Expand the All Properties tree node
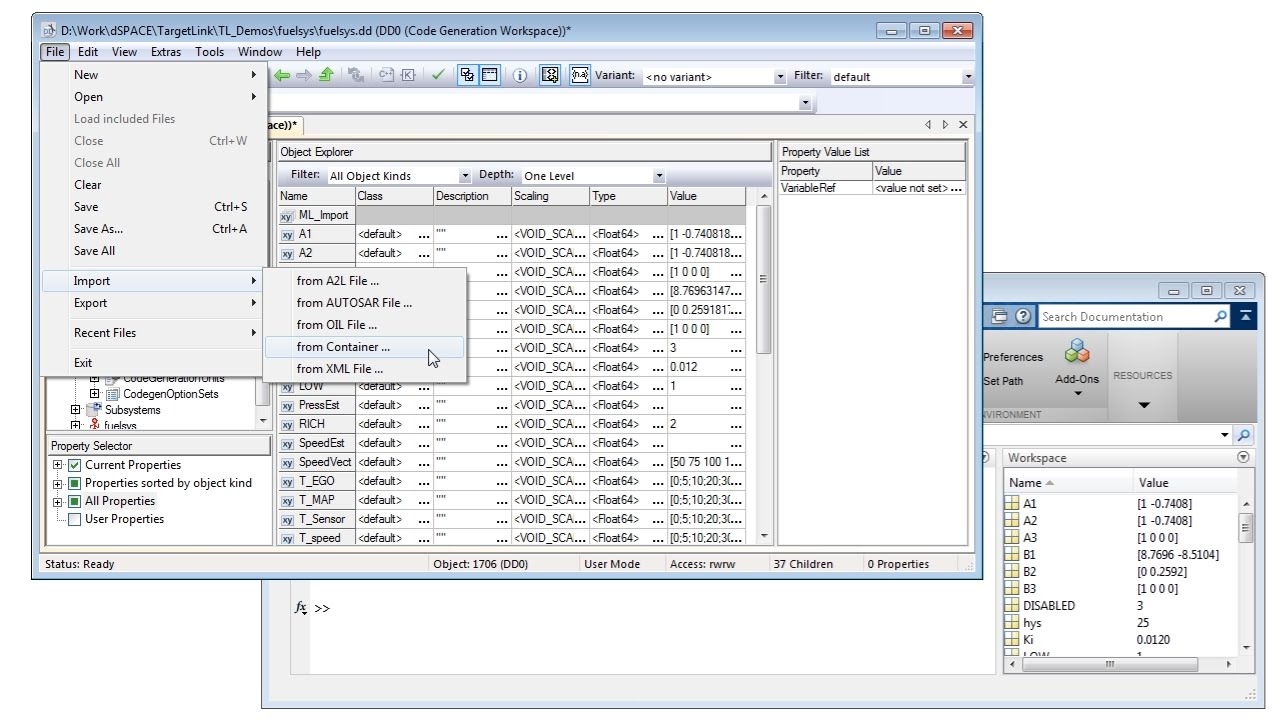 coord(58,501)
